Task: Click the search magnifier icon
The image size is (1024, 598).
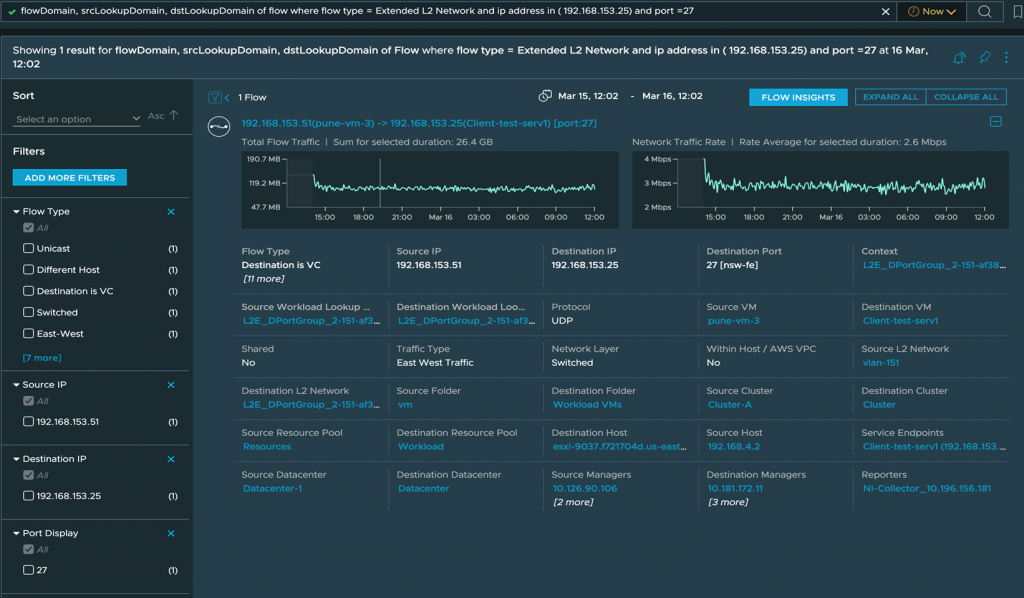Action: 984,12
